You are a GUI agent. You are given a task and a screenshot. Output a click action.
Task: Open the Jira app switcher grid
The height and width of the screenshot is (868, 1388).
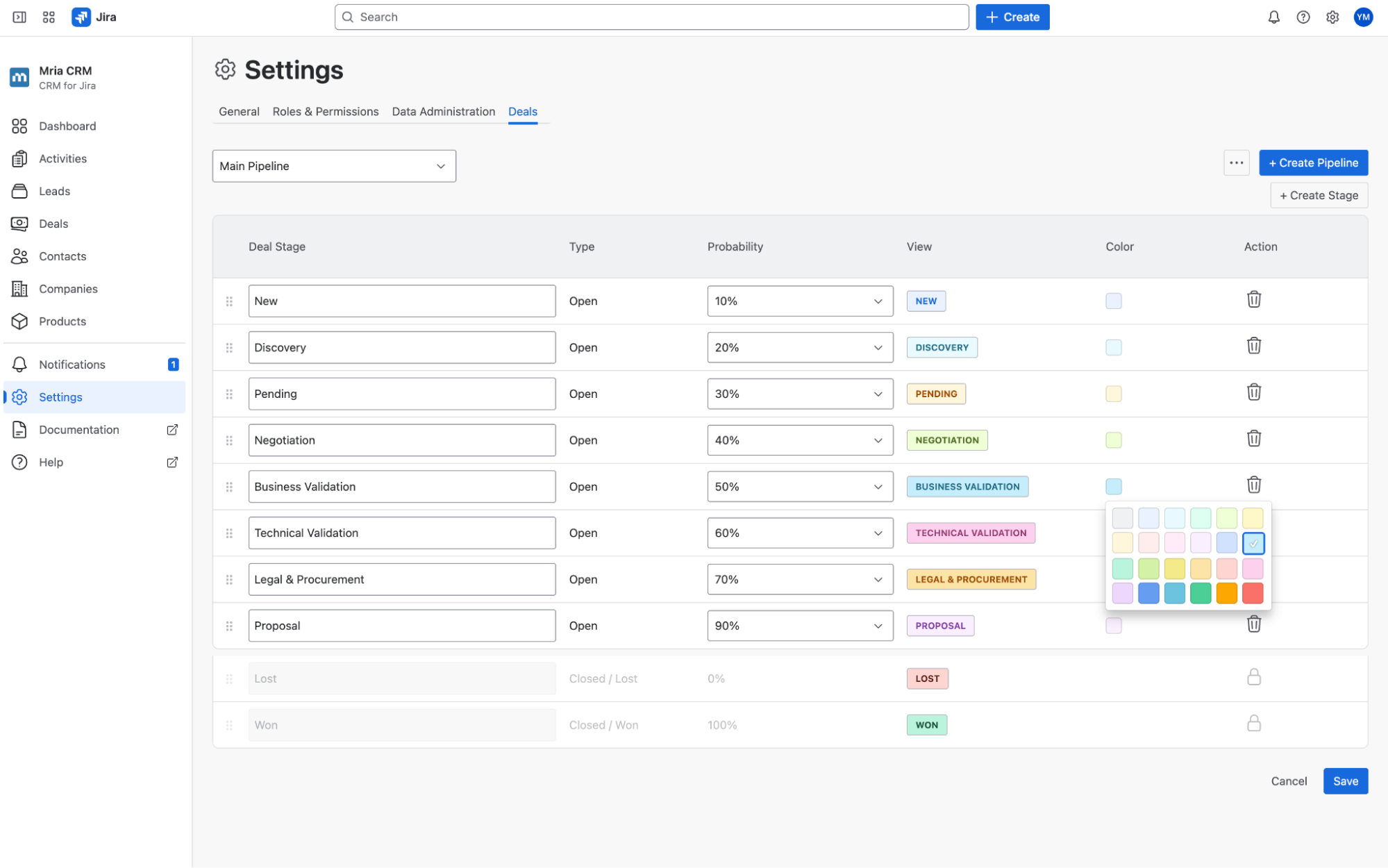[x=49, y=17]
